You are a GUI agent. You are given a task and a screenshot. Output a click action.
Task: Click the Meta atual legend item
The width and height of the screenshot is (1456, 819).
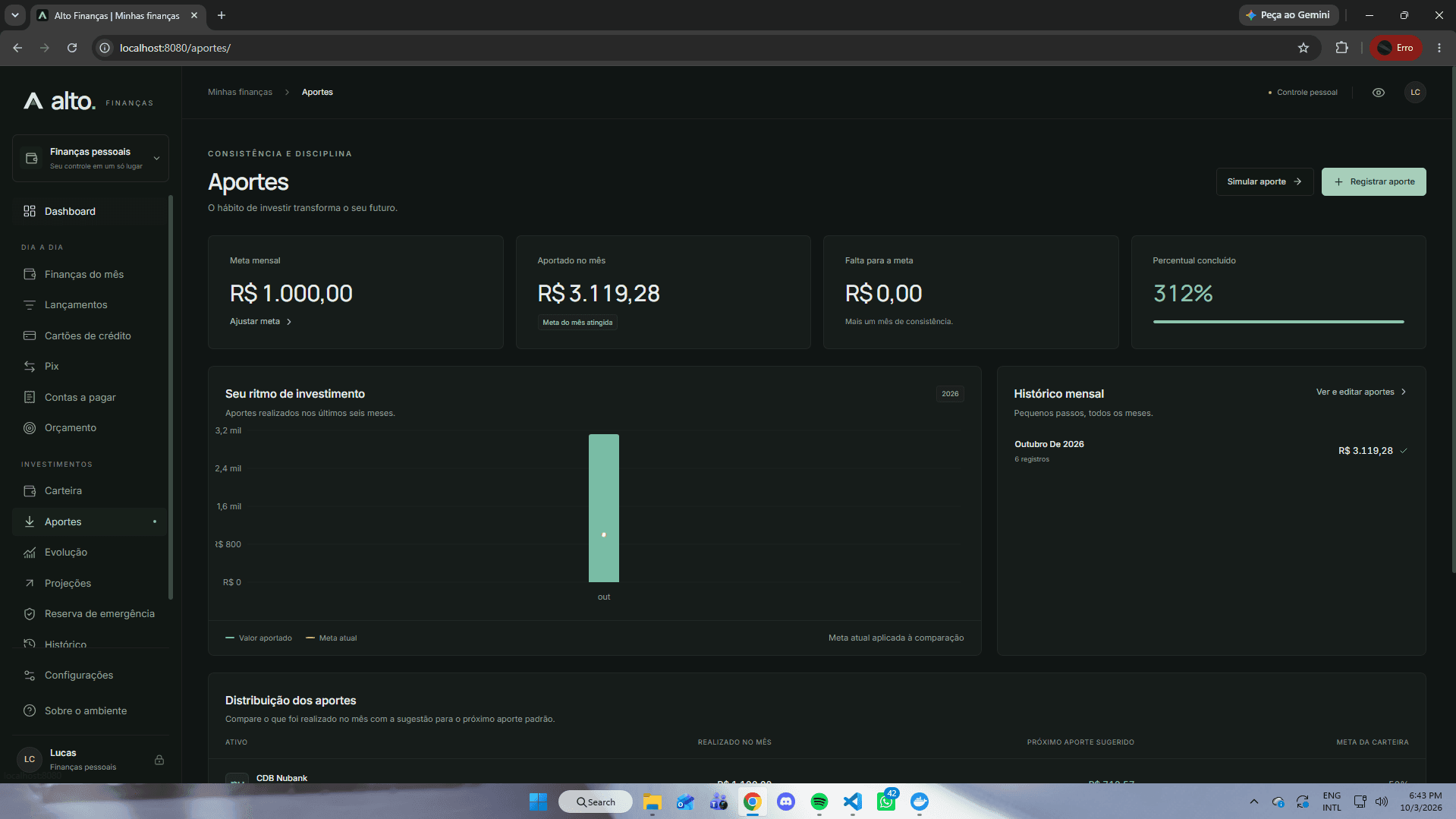(x=331, y=638)
